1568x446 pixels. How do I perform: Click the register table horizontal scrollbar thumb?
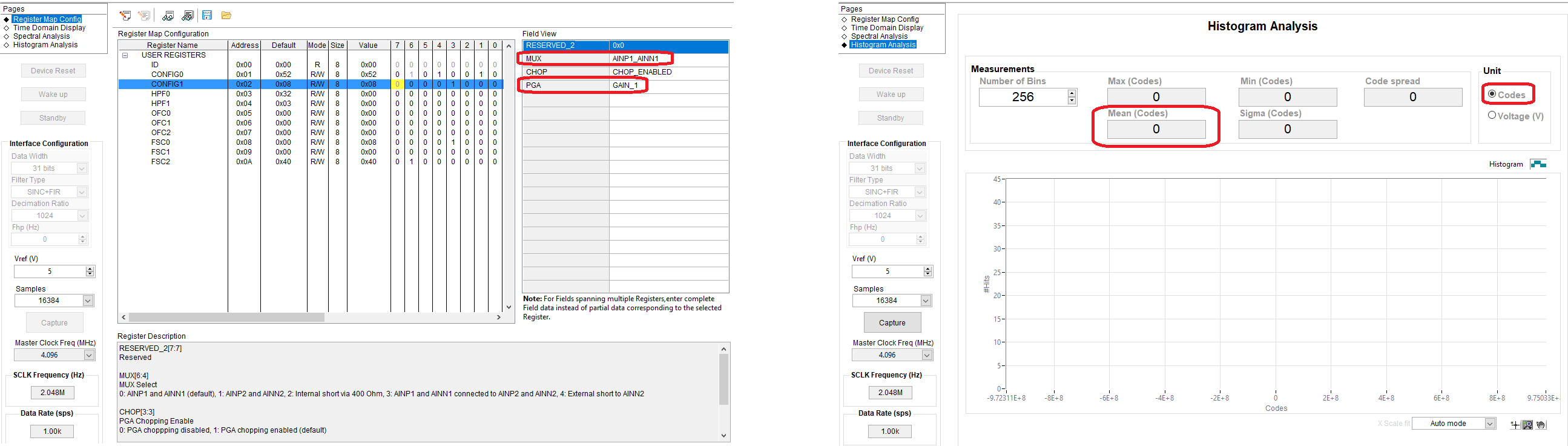[x=226, y=318]
